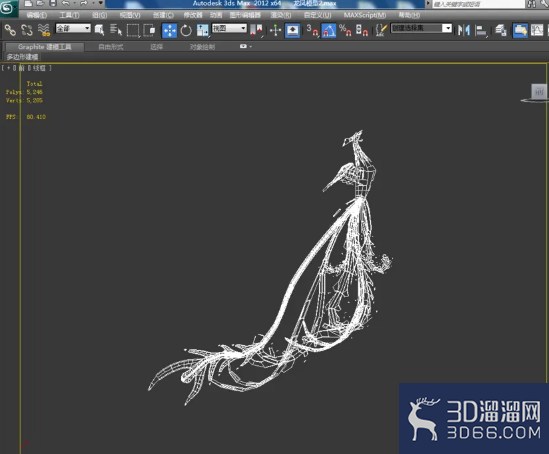Viewport: 549px width, 454px height.
Task: Open the 图形编辑器 menu
Action: point(245,15)
